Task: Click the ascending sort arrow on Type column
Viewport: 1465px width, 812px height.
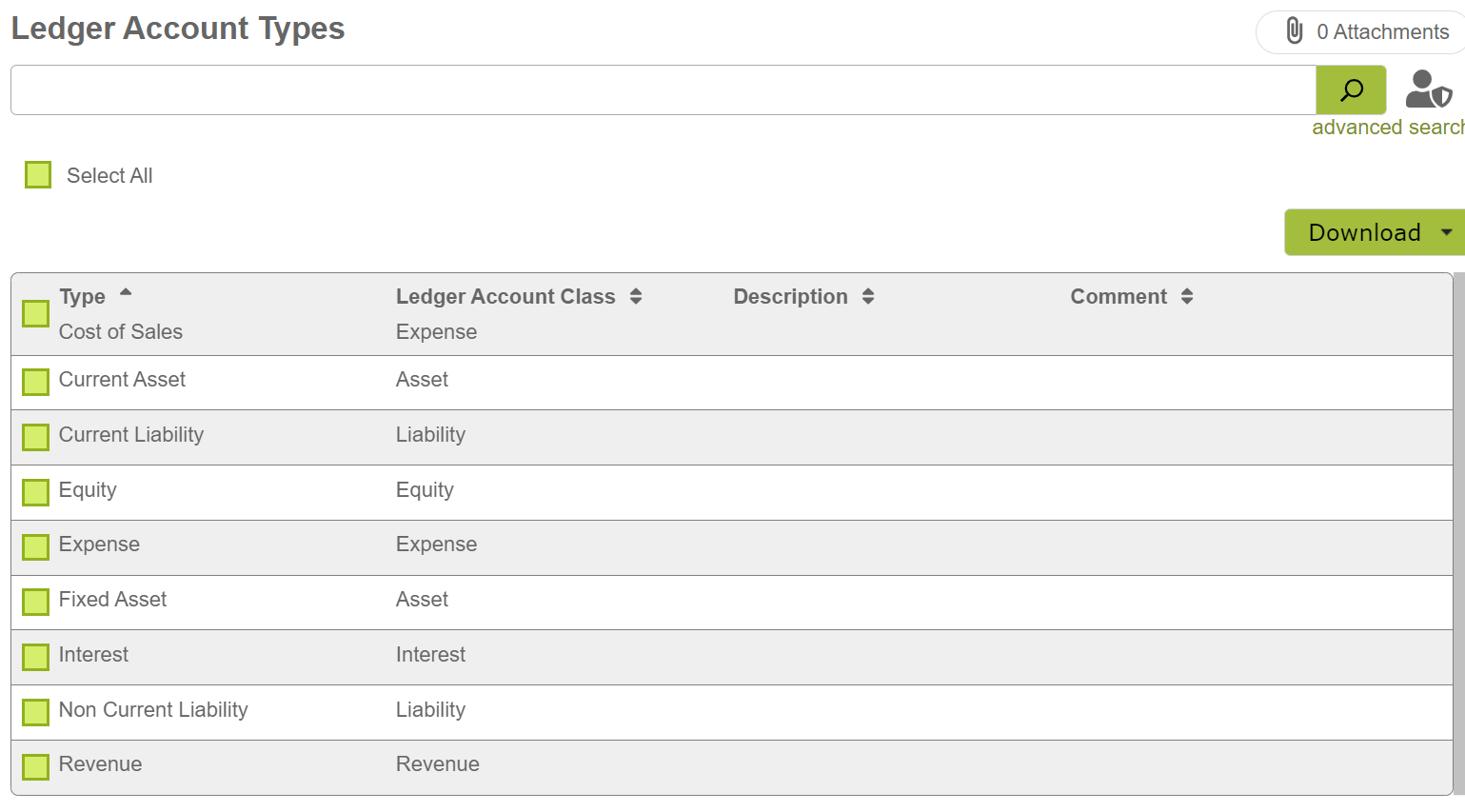Action: point(125,290)
